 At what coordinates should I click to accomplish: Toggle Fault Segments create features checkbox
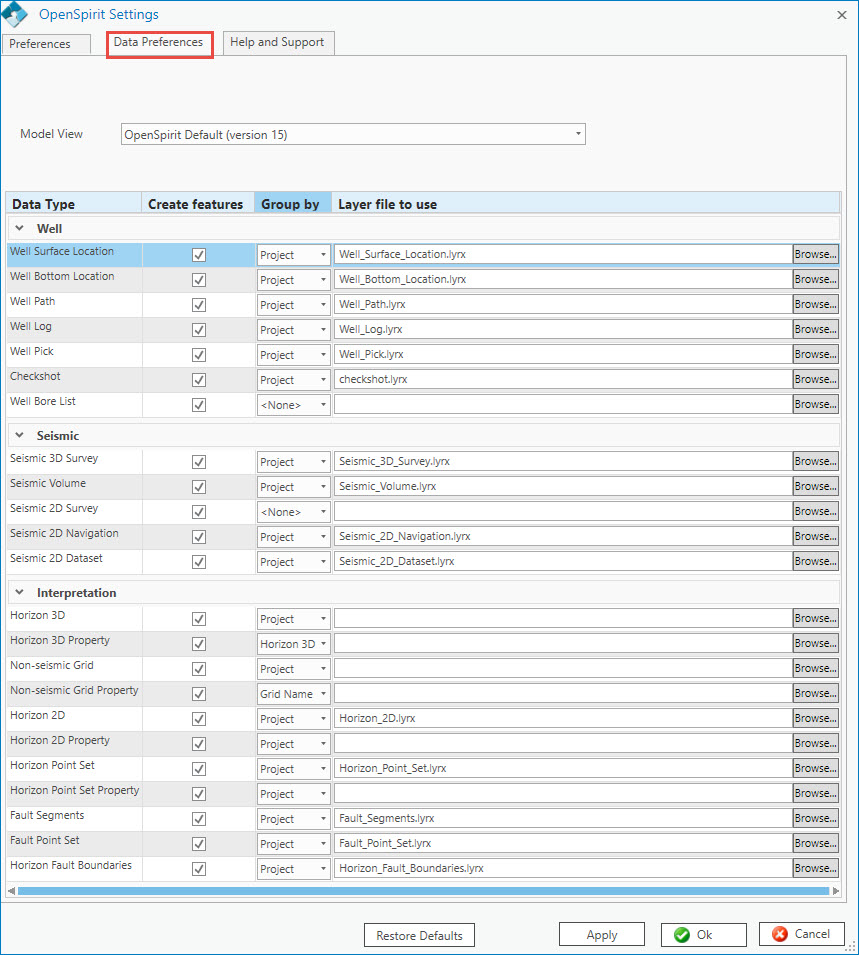click(x=199, y=819)
